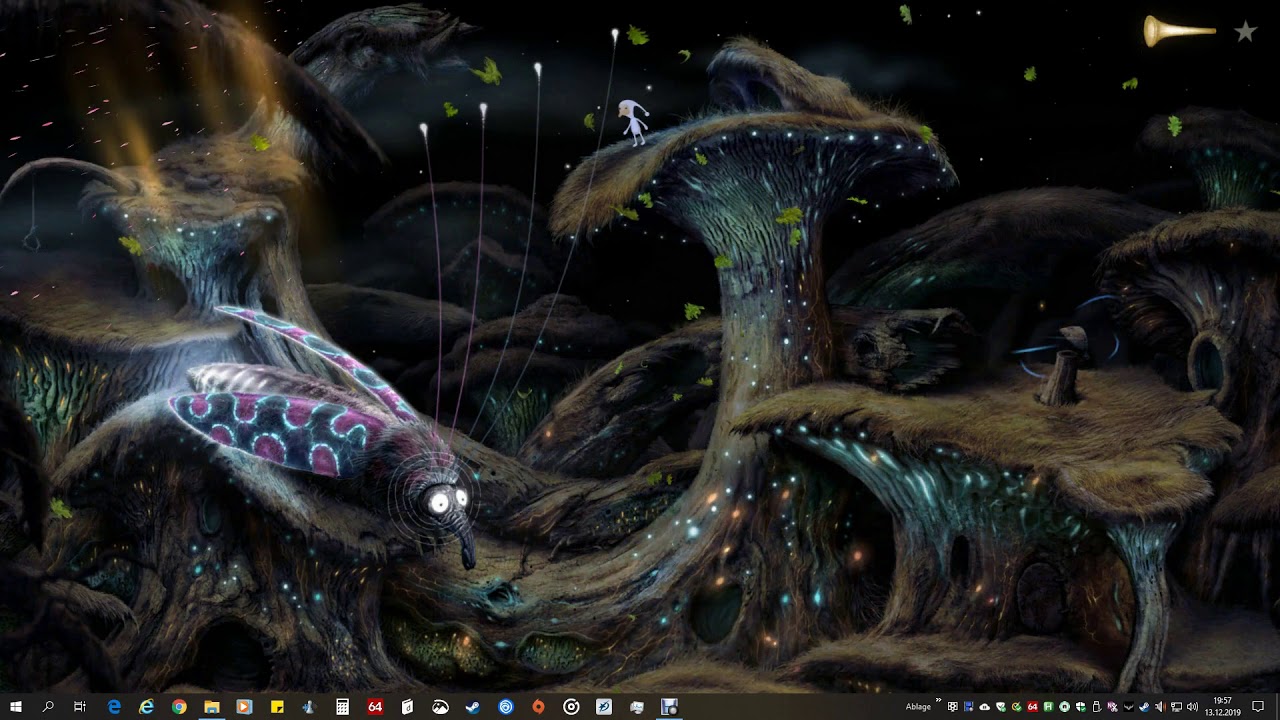Open the red 64 taskbar app
Image resolution: width=1280 pixels, height=720 pixels.
point(375,707)
